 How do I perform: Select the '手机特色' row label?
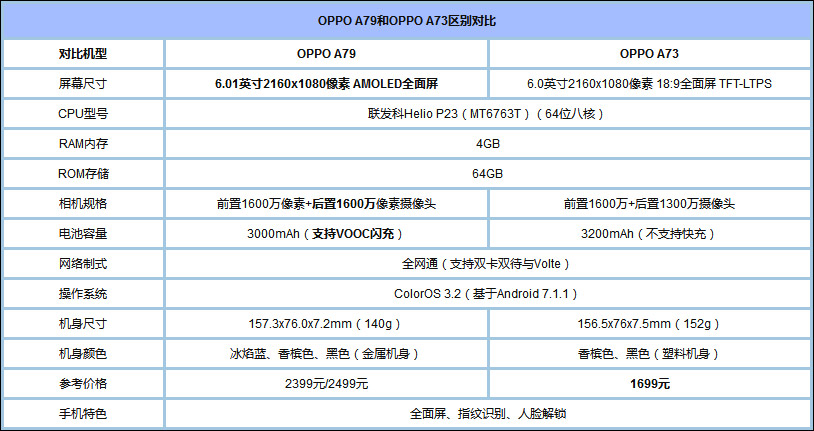(83, 414)
